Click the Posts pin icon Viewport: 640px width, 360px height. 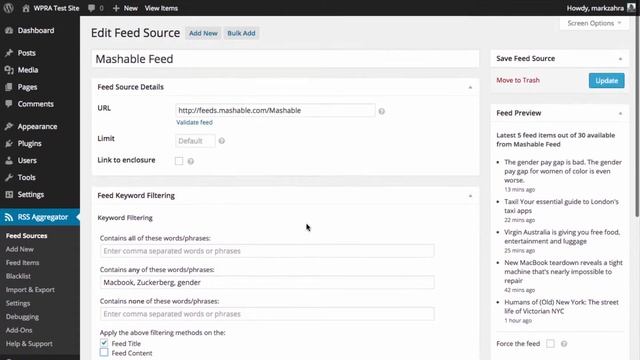coord(9,53)
